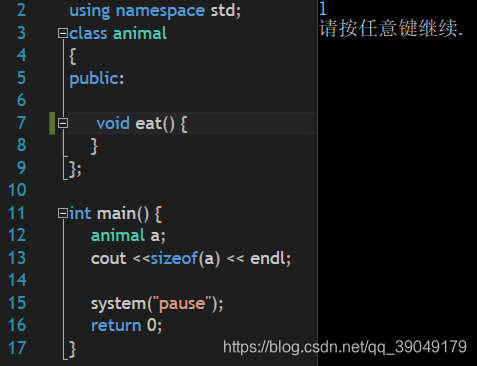Click variable 'a;' on line 12
Screen dimensions: 477x366
158,236
